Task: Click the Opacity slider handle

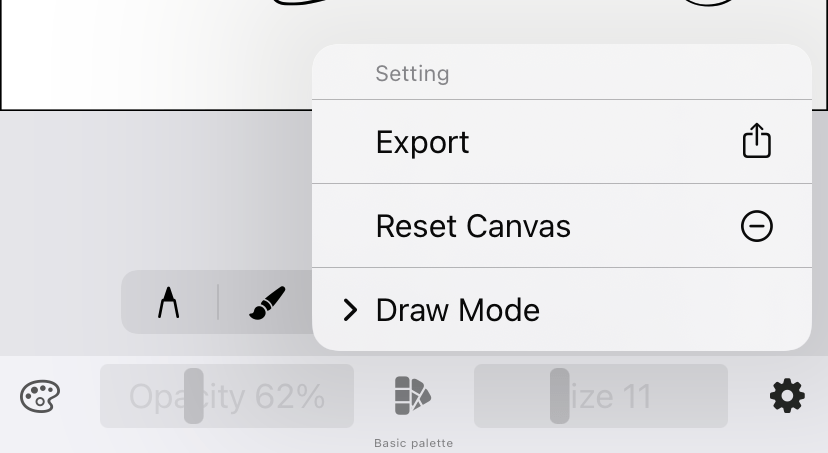Action: [194, 396]
